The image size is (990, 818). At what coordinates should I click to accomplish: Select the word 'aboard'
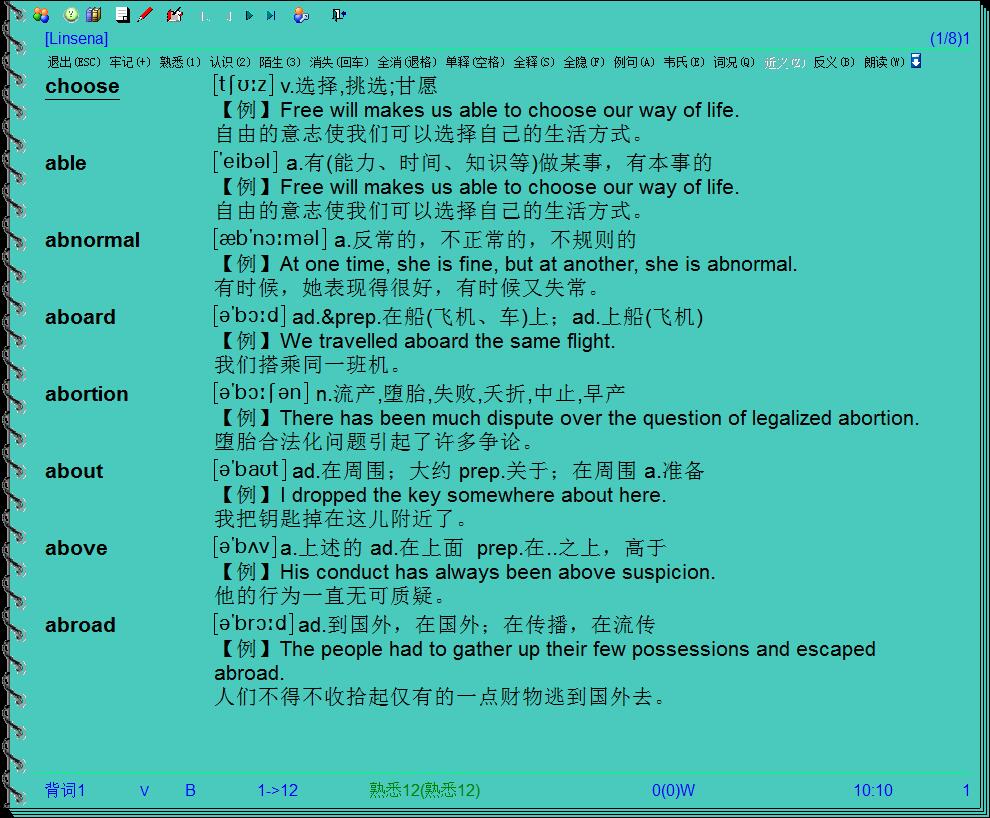pyautogui.click(x=80, y=317)
